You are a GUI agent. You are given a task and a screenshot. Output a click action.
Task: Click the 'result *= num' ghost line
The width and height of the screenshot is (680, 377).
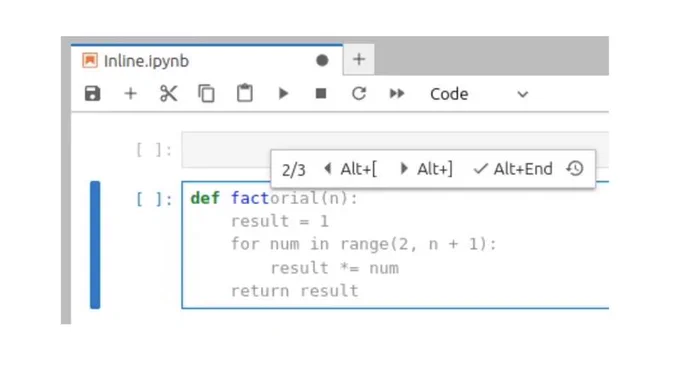pyautogui.click(x=335, y=268)
